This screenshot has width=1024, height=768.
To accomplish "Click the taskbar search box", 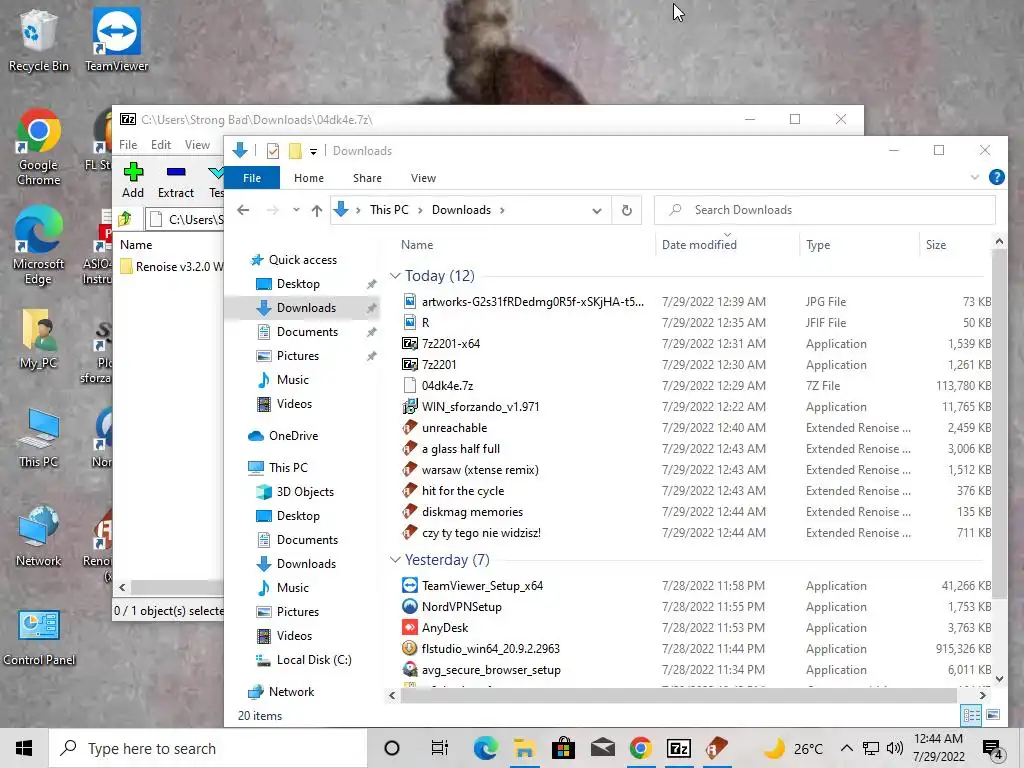I will point(208,748).
